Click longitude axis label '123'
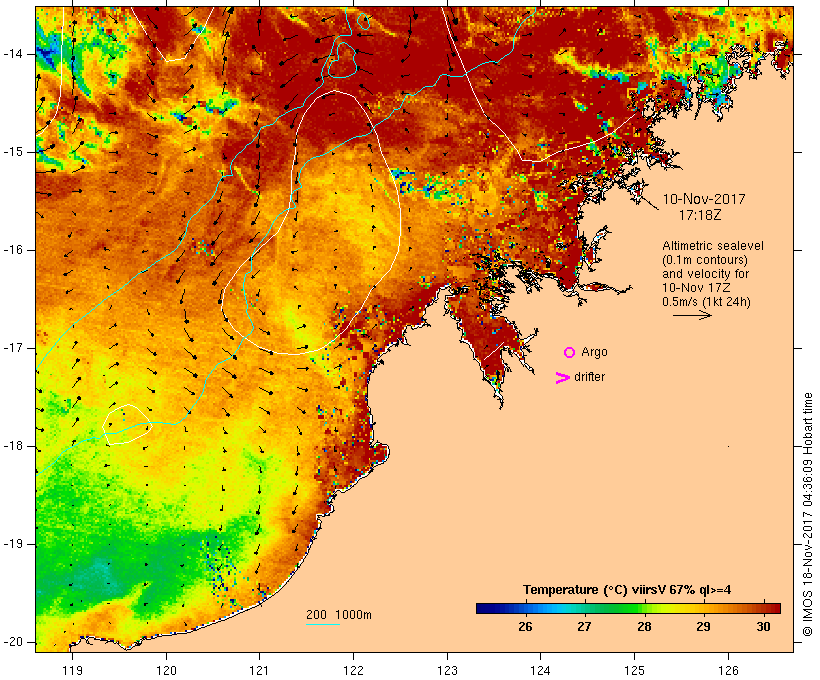 tap(447, 670)
